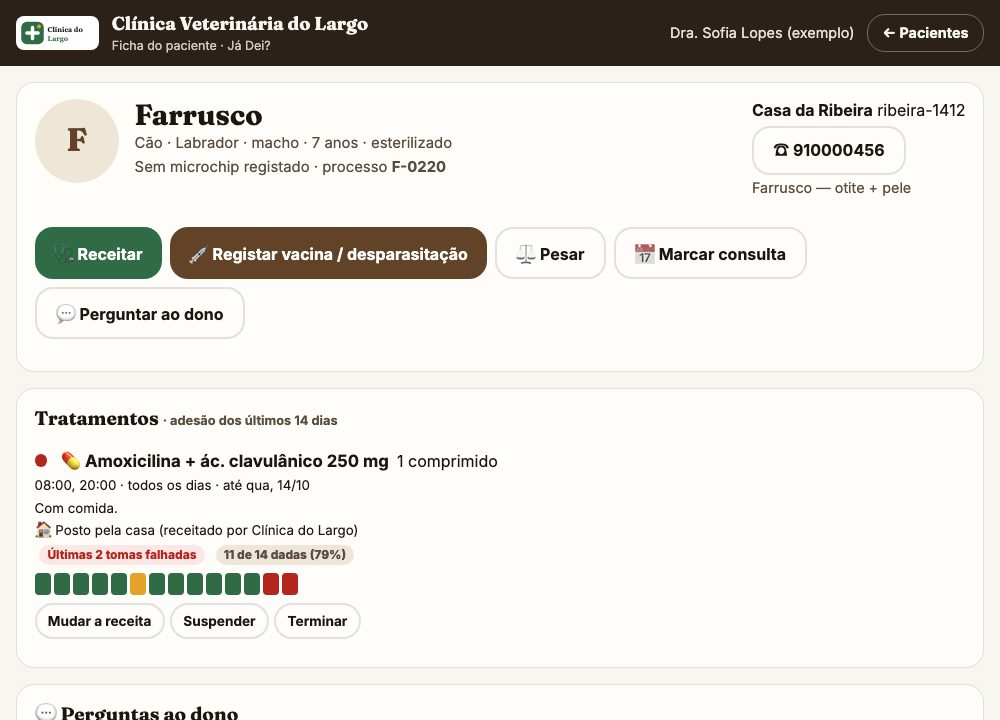The image size is (1000, 720).
Task: Click the Com comida. instruction text
Action: pyautogui.click(x=76, y=508)
